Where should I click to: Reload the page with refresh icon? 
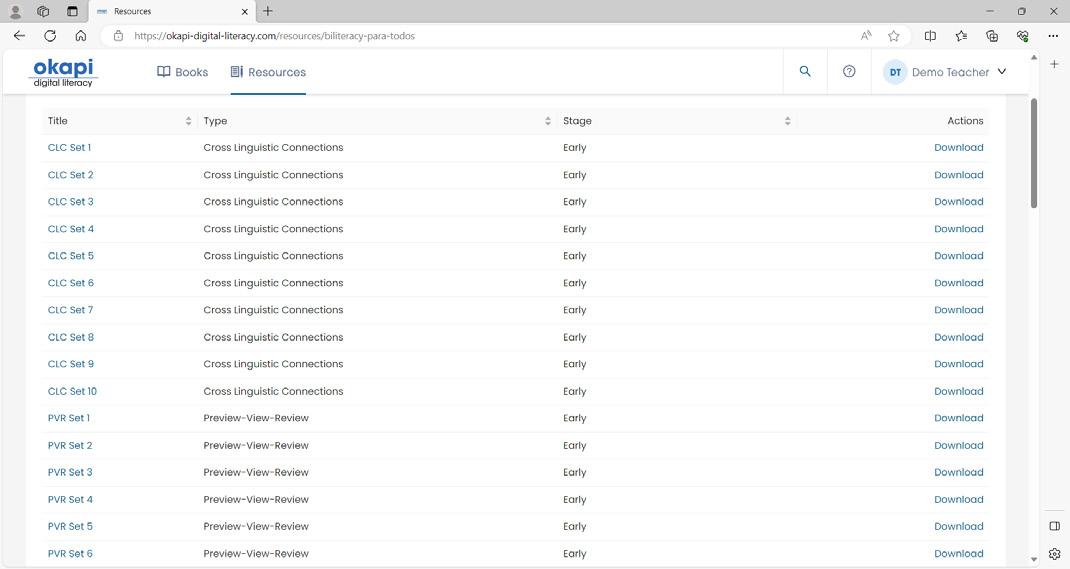pyautogui.click(x=50, y=35)
